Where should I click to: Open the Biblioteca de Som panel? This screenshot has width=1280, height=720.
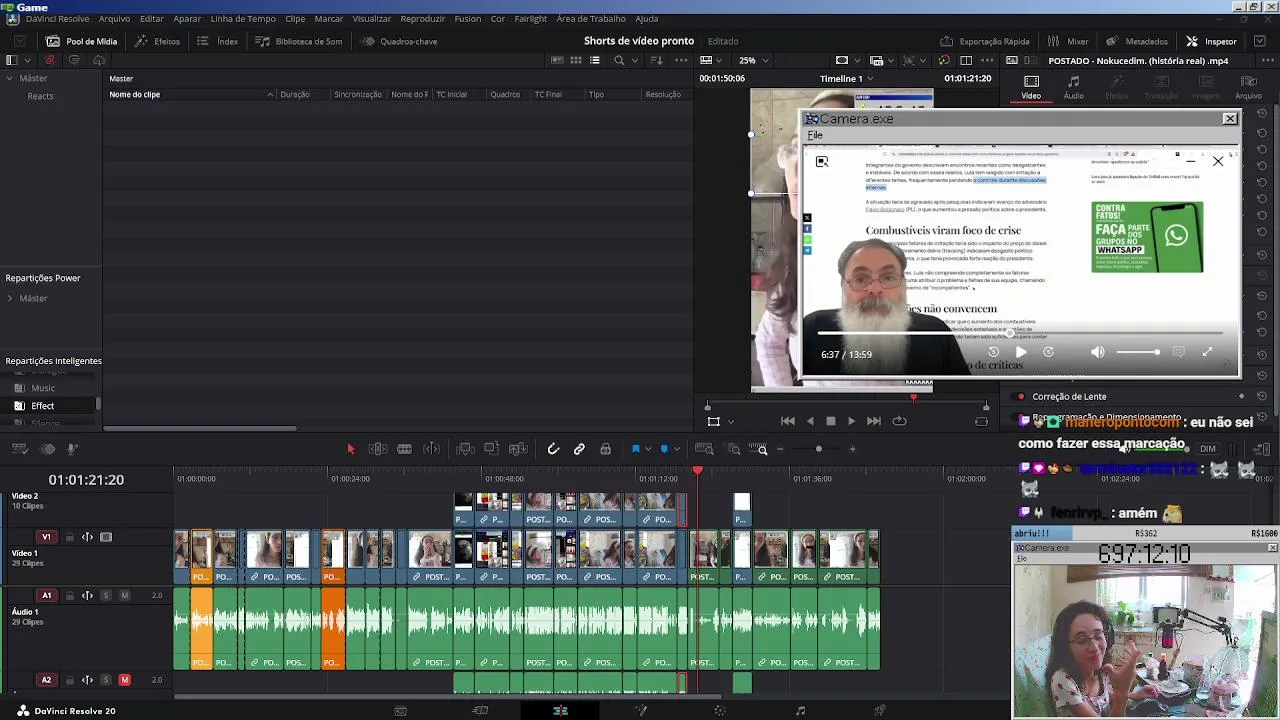click(x=298, y=41)
